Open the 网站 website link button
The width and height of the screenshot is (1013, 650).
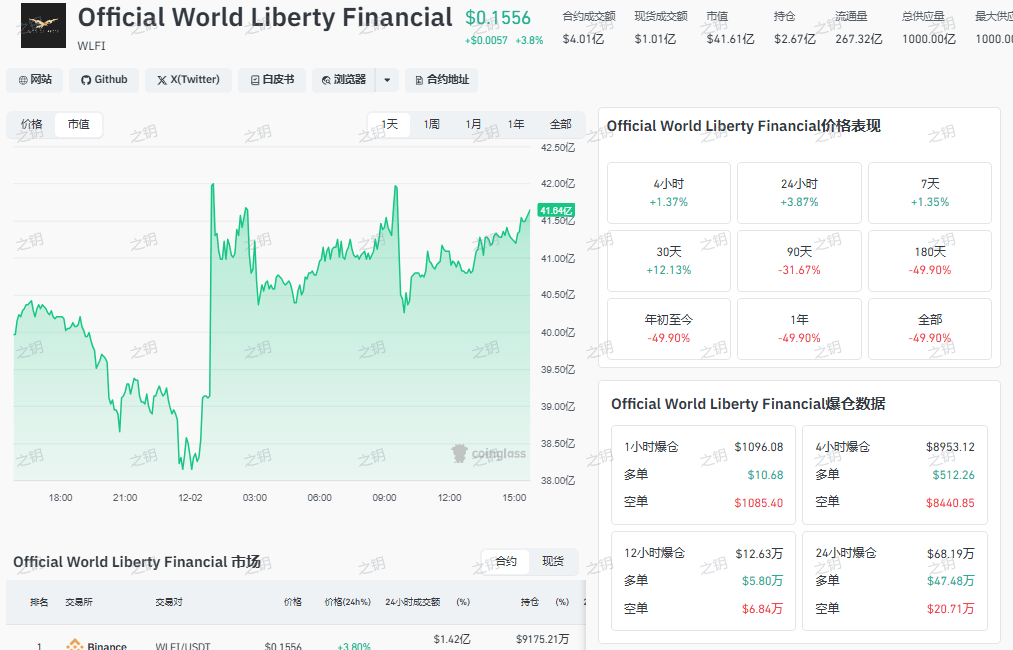tap(35, 80)
